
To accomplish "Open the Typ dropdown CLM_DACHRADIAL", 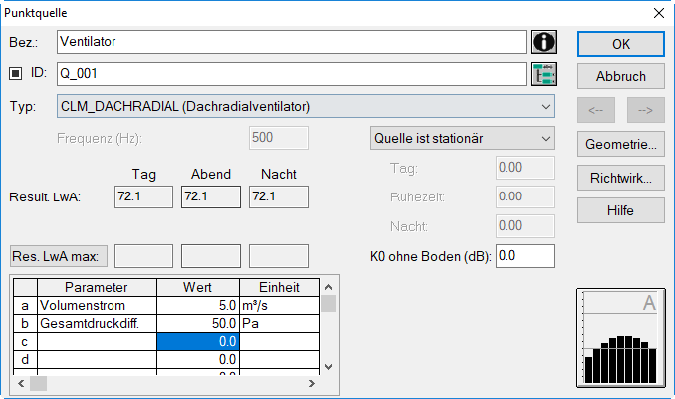I will pos(306,106).
